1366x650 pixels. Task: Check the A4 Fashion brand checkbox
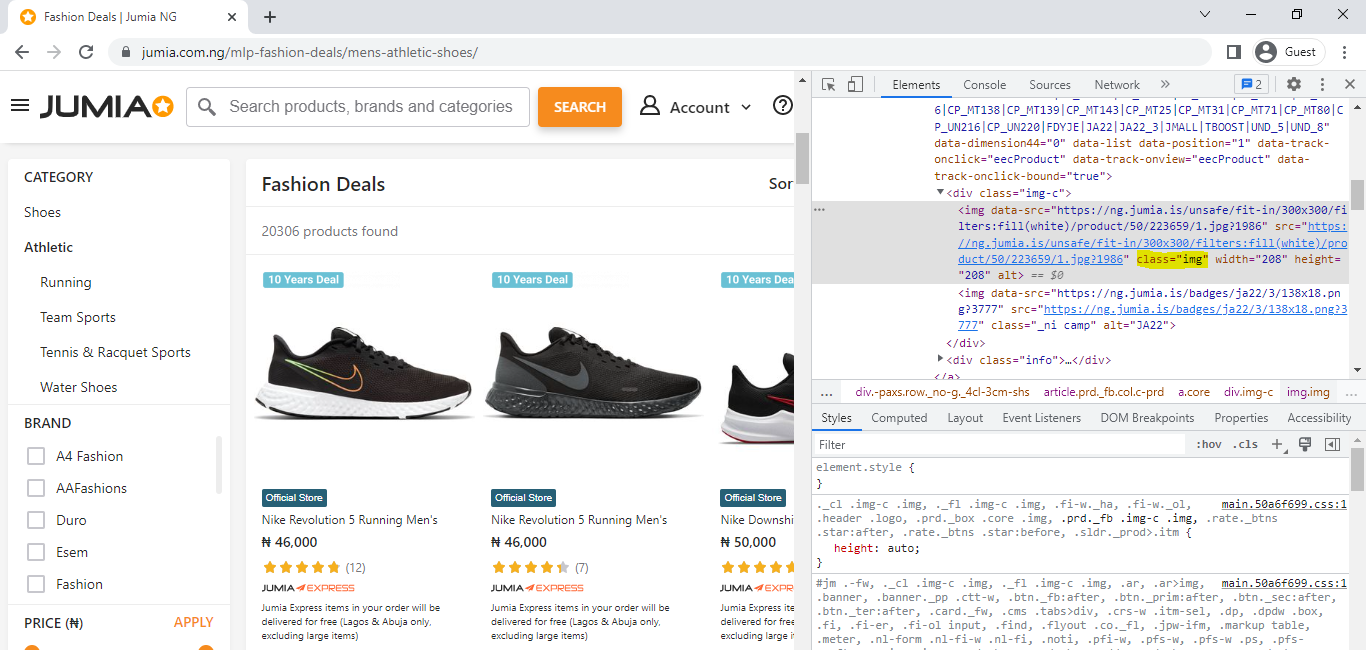point(36,456)
